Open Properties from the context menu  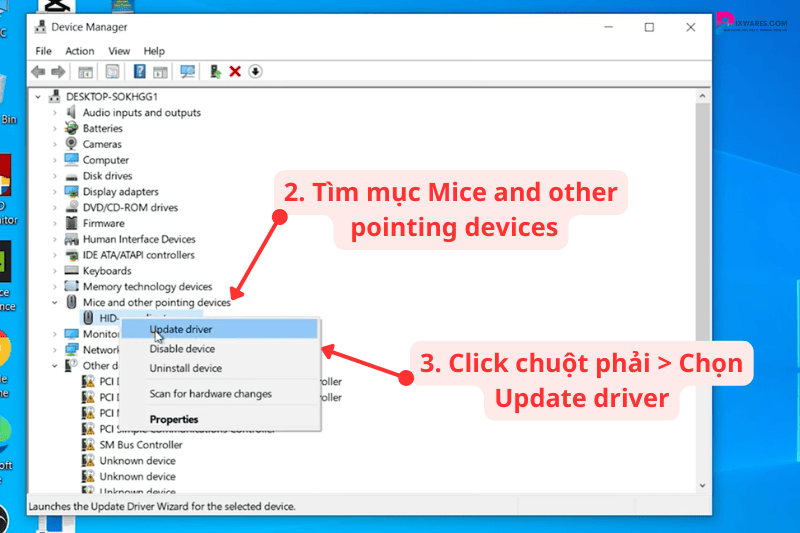(174, 419)
